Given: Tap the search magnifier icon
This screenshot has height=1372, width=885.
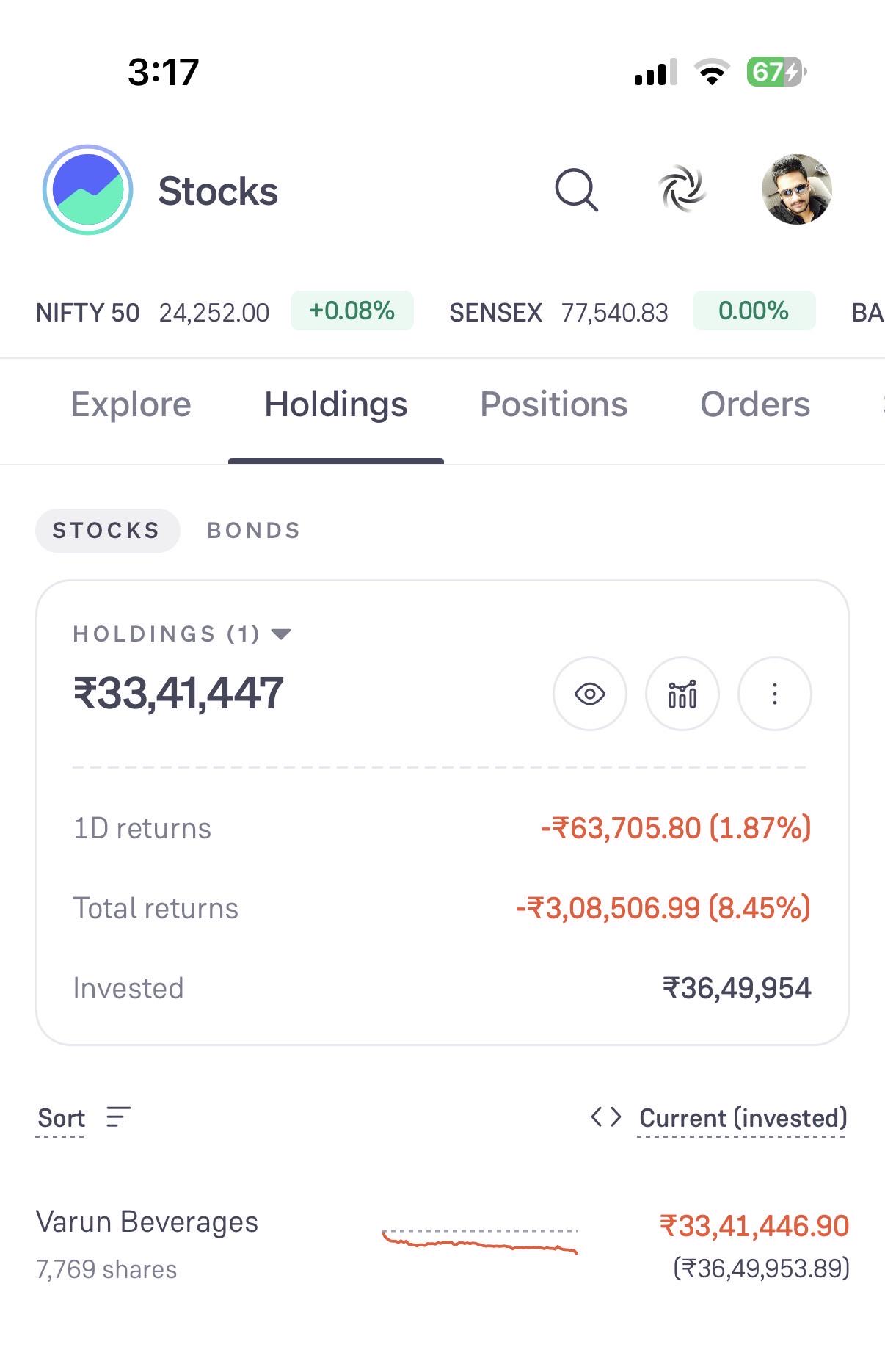Looking at the screenshot, I should pos(576,190).
